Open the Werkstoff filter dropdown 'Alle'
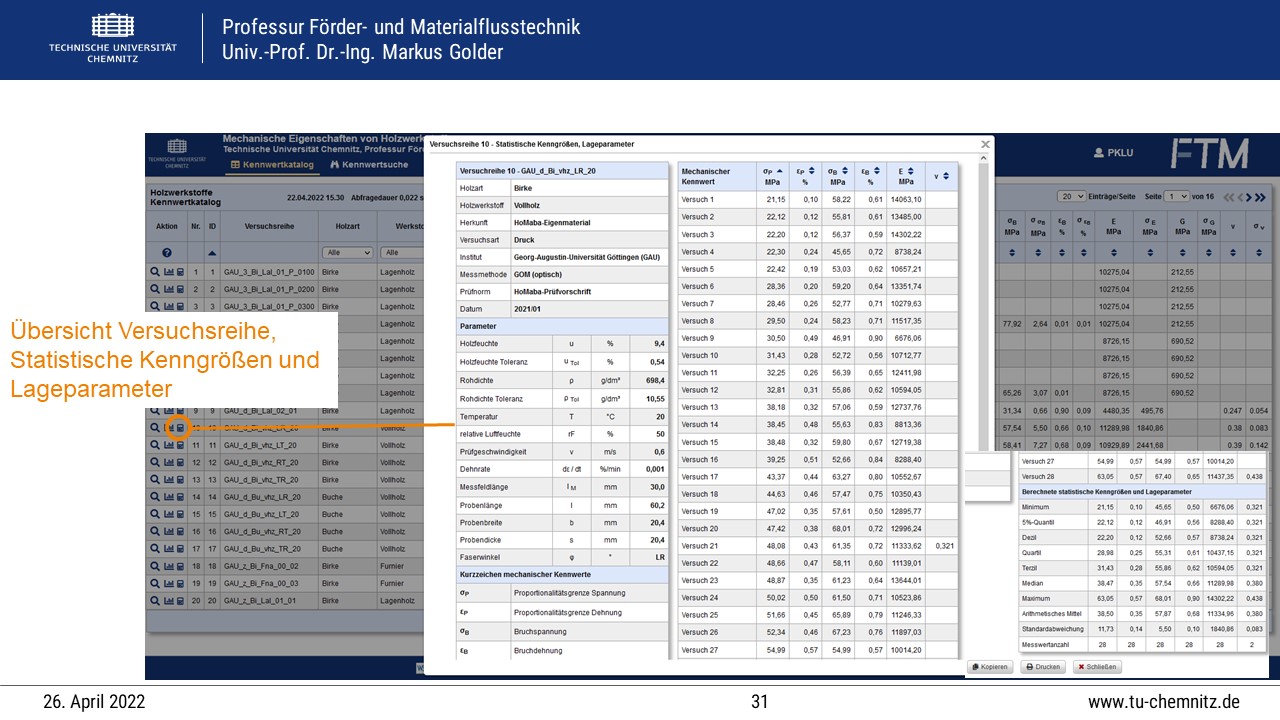Viewport: 1280px width, 720px height. click(404, 253)
